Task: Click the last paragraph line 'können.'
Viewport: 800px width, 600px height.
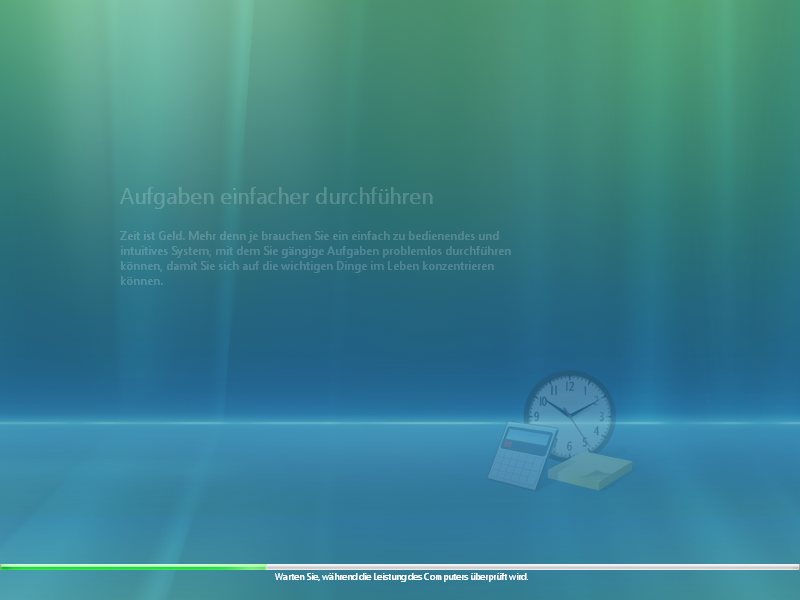Action: coord(141,281)
